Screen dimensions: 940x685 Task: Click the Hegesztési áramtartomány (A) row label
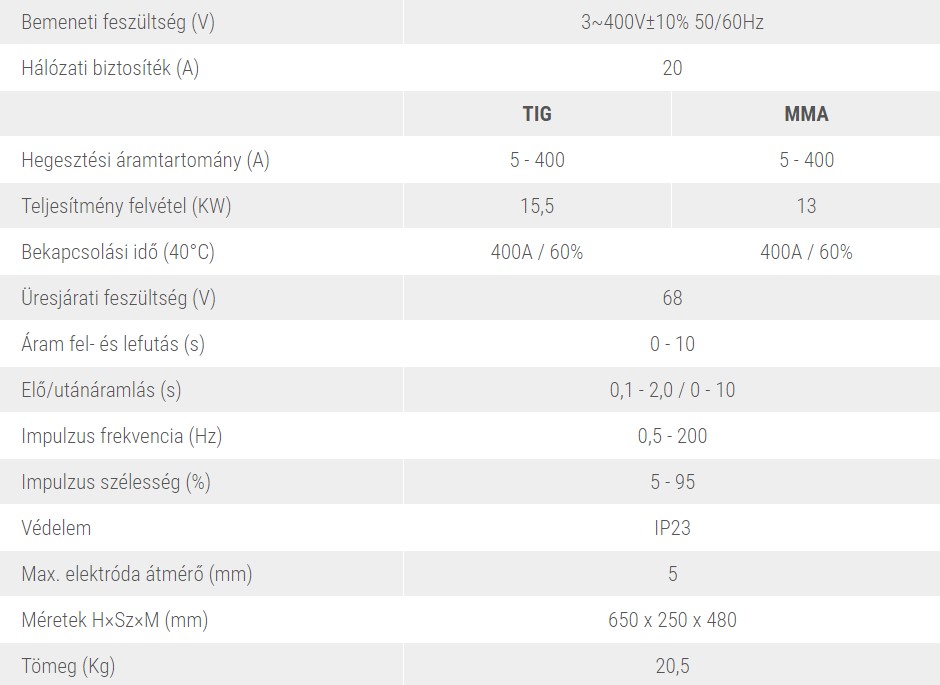coord(146,160)
